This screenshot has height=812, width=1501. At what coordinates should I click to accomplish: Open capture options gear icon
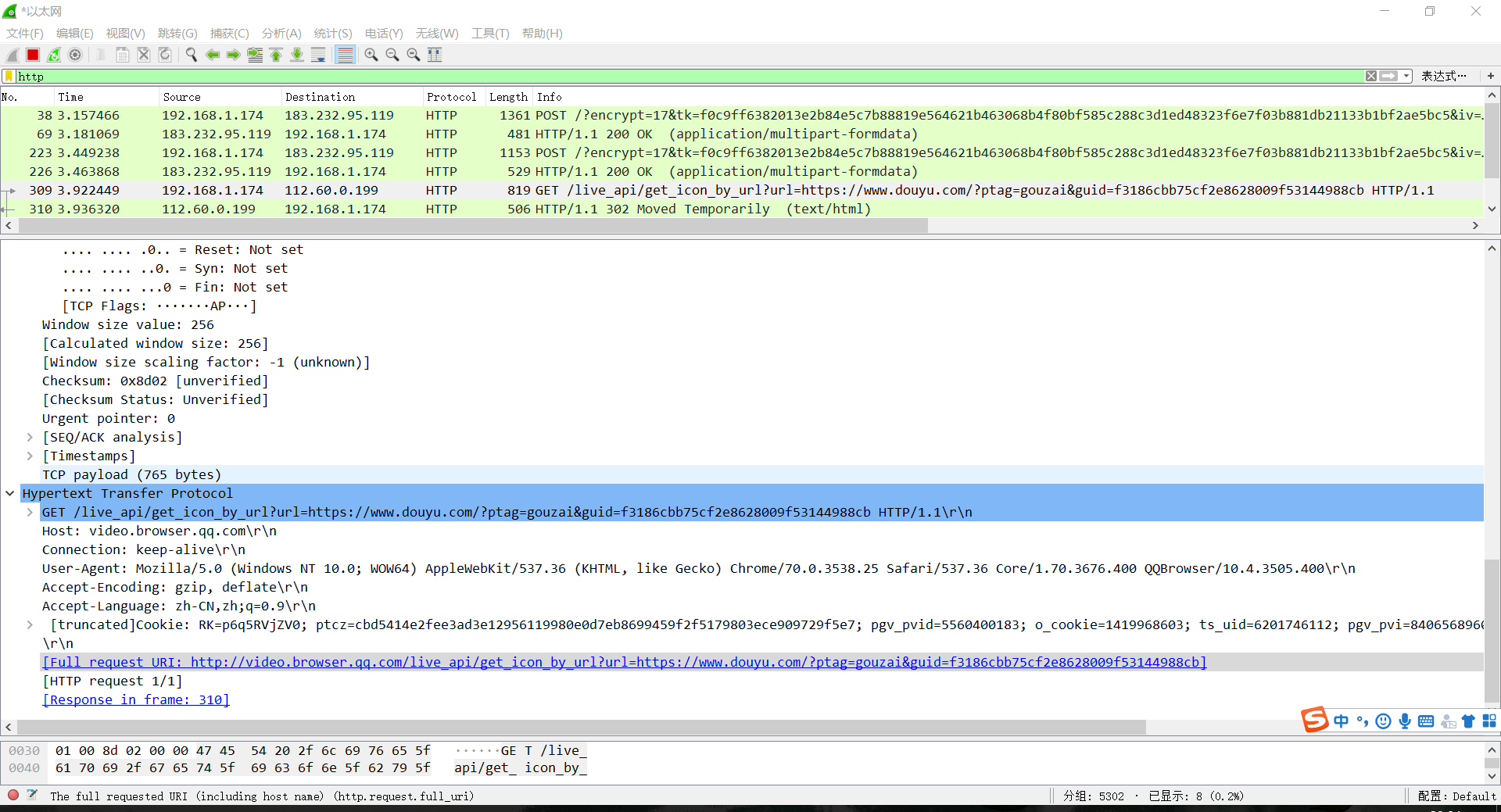point(75,55)
